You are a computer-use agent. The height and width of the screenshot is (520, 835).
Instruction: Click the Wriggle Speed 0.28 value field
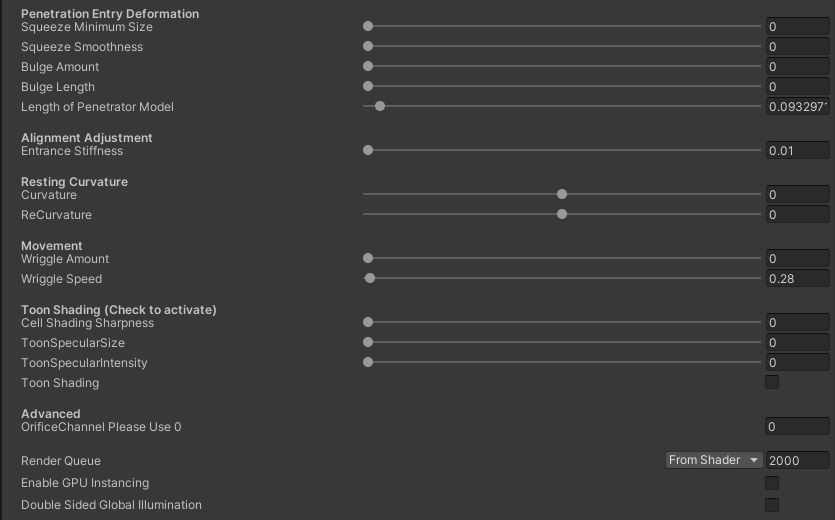(x=797, y=279)
